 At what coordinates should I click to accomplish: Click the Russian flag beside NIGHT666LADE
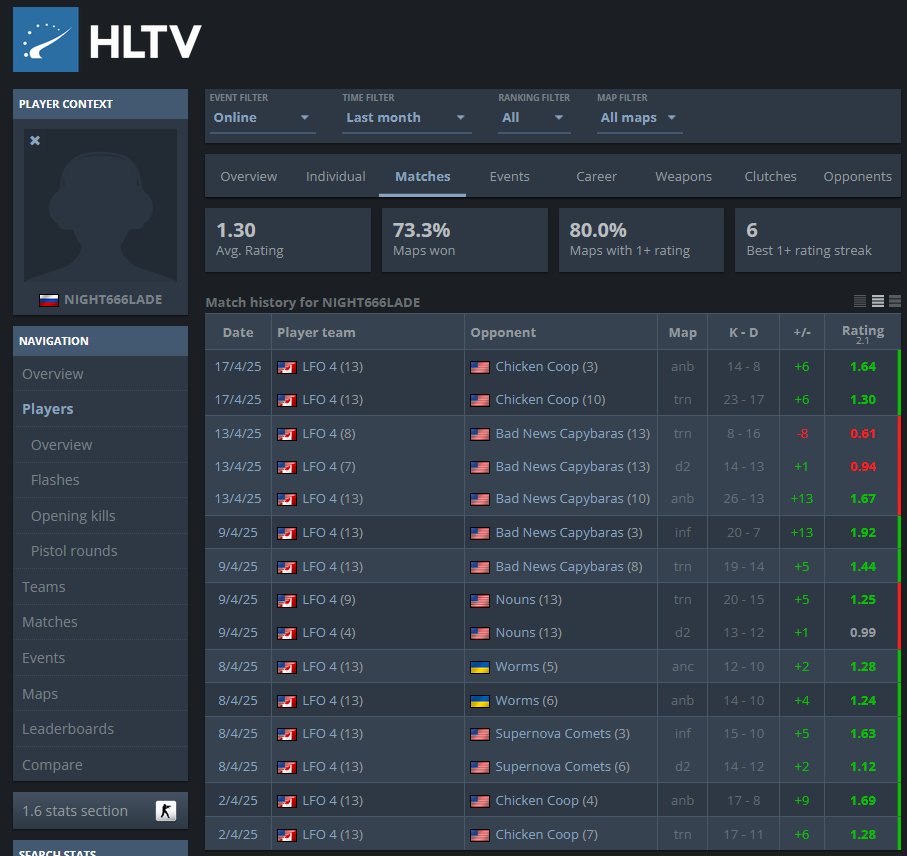(x=49, y=300)
